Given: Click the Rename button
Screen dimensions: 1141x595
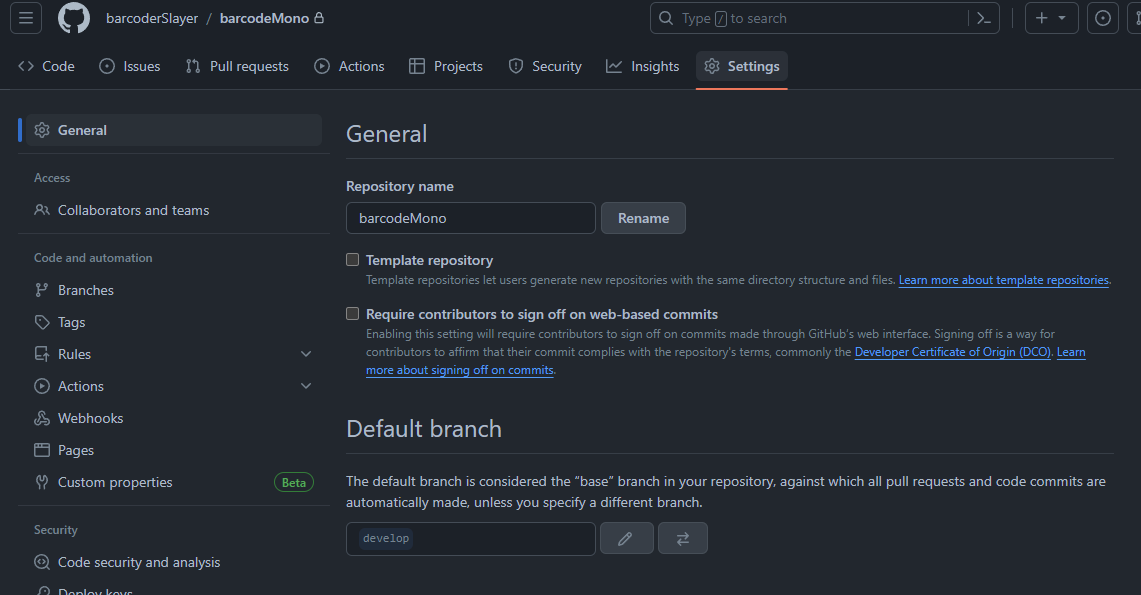Looking at the screenshot, I should click(x=643, y=218).
